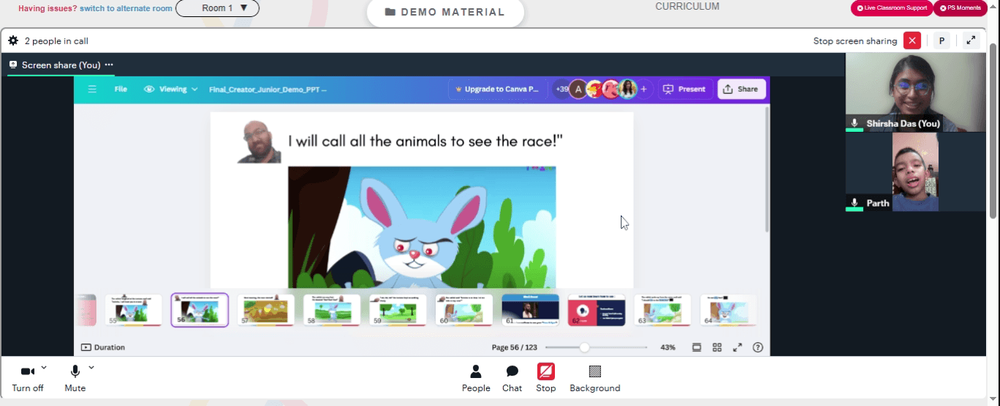Open the DEMO MATERIAL folder tab
Screen dimensions: 1000x406
445,12
